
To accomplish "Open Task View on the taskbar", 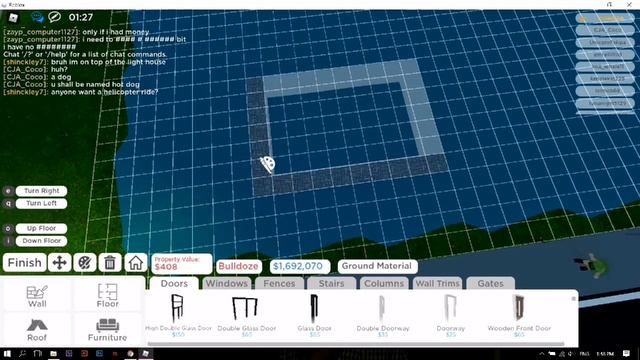I will (38, 353).
